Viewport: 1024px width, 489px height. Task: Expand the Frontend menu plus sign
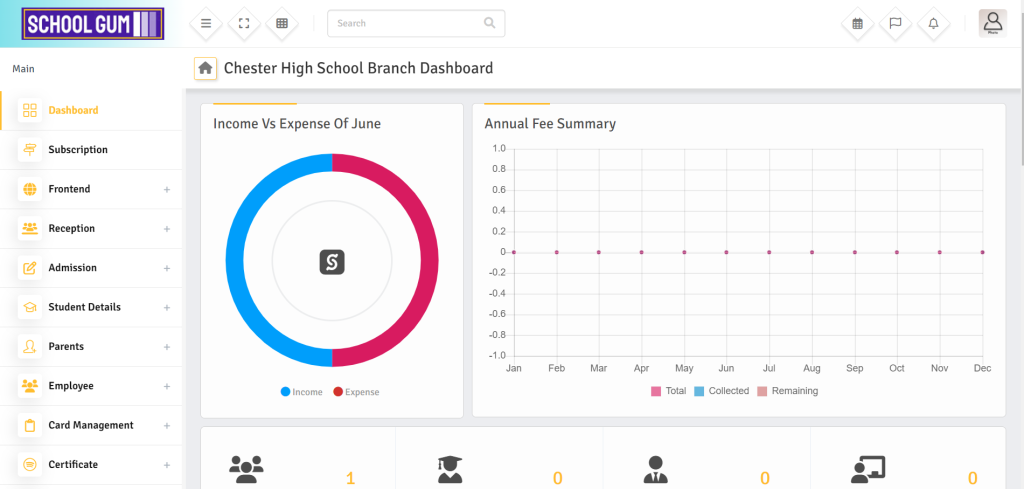[167, 190]
